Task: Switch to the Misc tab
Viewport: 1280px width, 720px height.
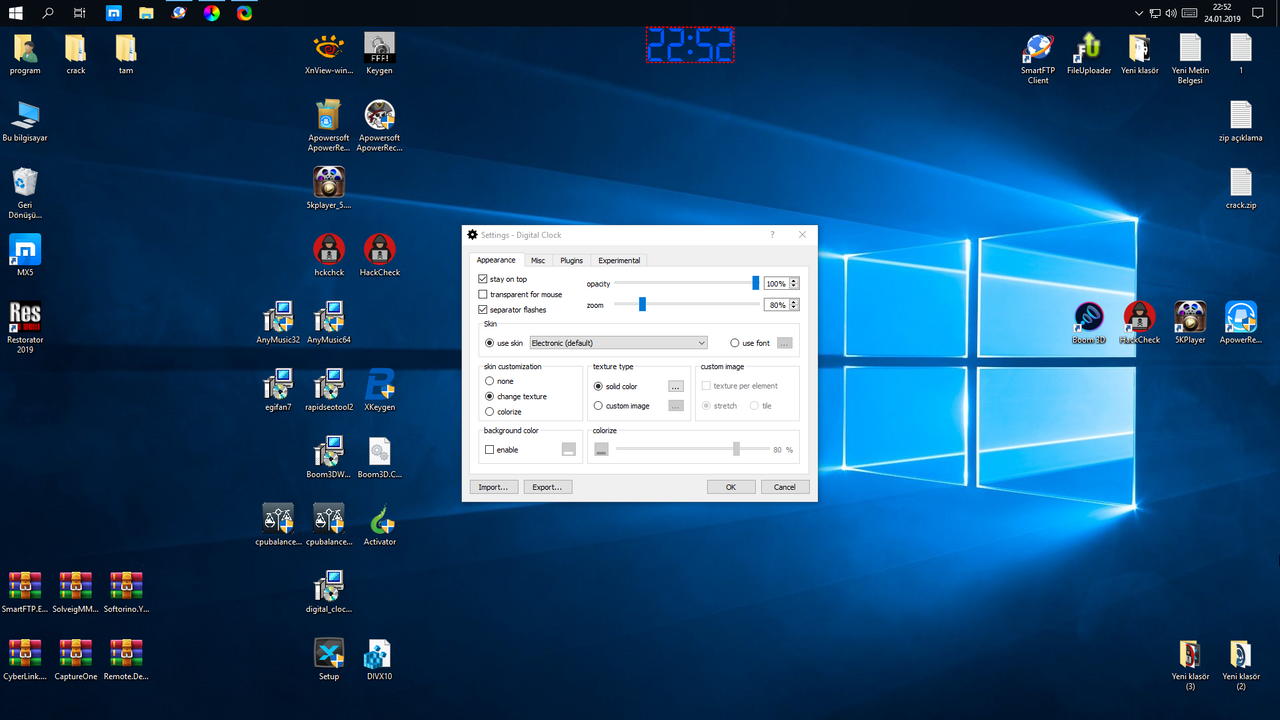Action: pos(538,260)
